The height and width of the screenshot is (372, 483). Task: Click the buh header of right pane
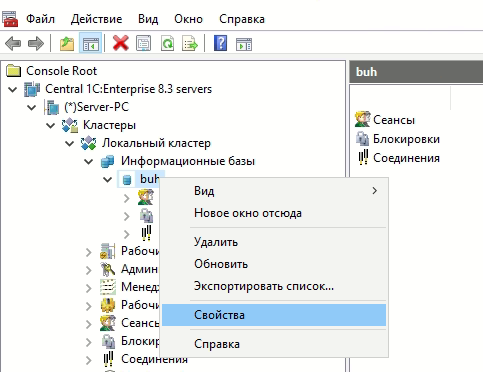tap(416, 72)
